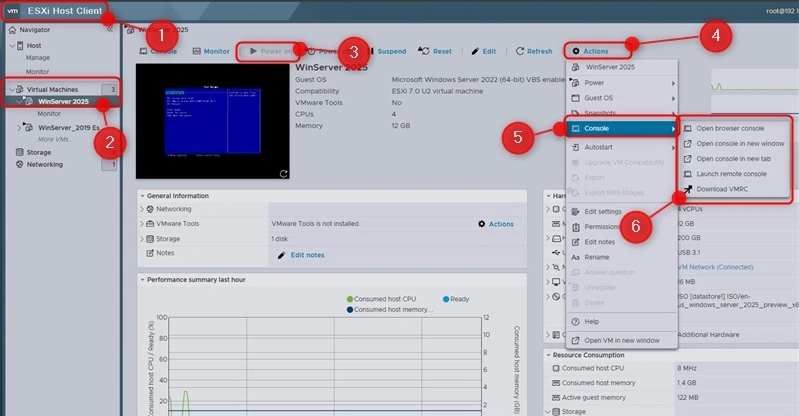The image size is (799, 416).
Task: Select Launch remote console
Action: (x=734, y=174)
